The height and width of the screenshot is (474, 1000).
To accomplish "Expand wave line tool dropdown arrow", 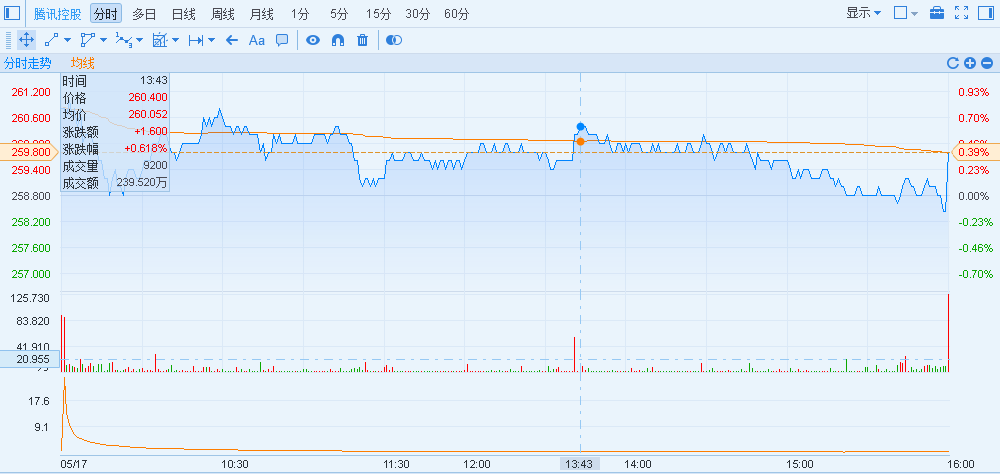I will click(x=139, y=41).
